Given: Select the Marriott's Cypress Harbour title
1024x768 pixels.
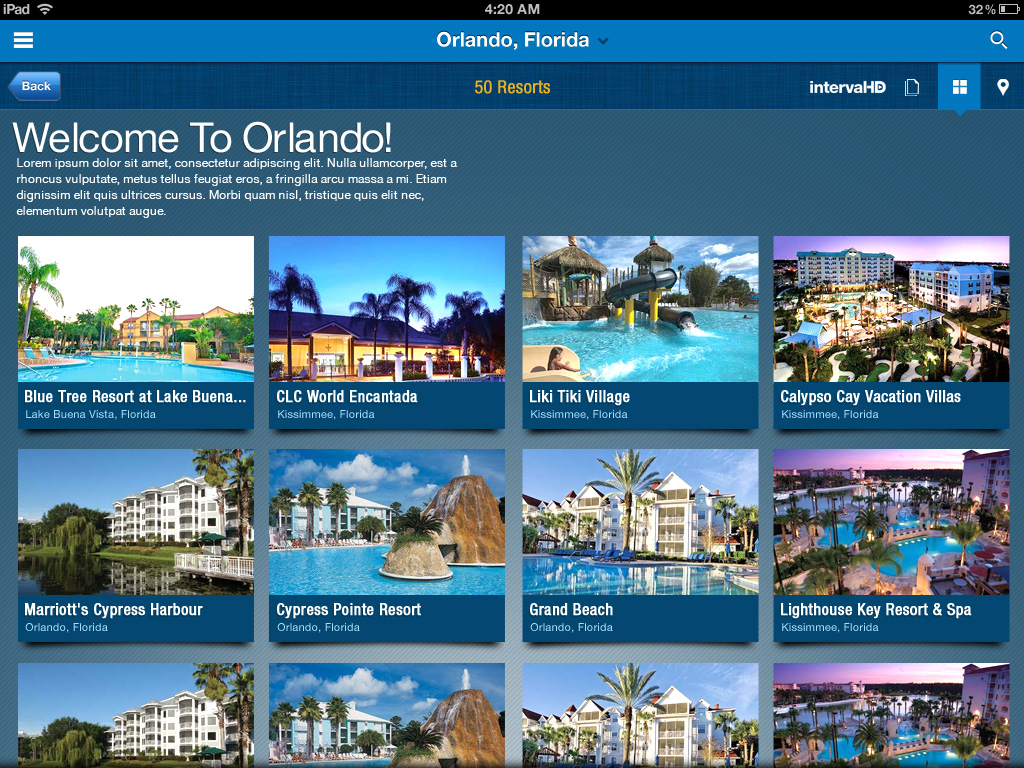Looking at the screenshot, I should pos(114,609).
